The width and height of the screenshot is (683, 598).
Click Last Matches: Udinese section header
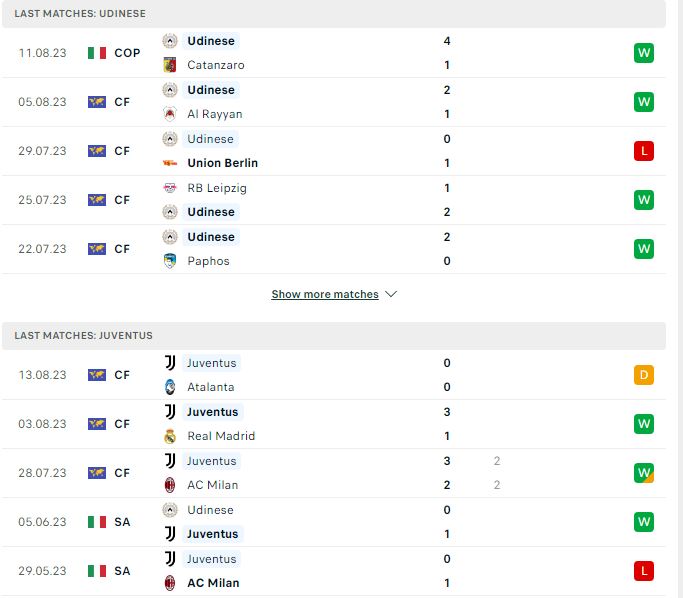(334, 14)
